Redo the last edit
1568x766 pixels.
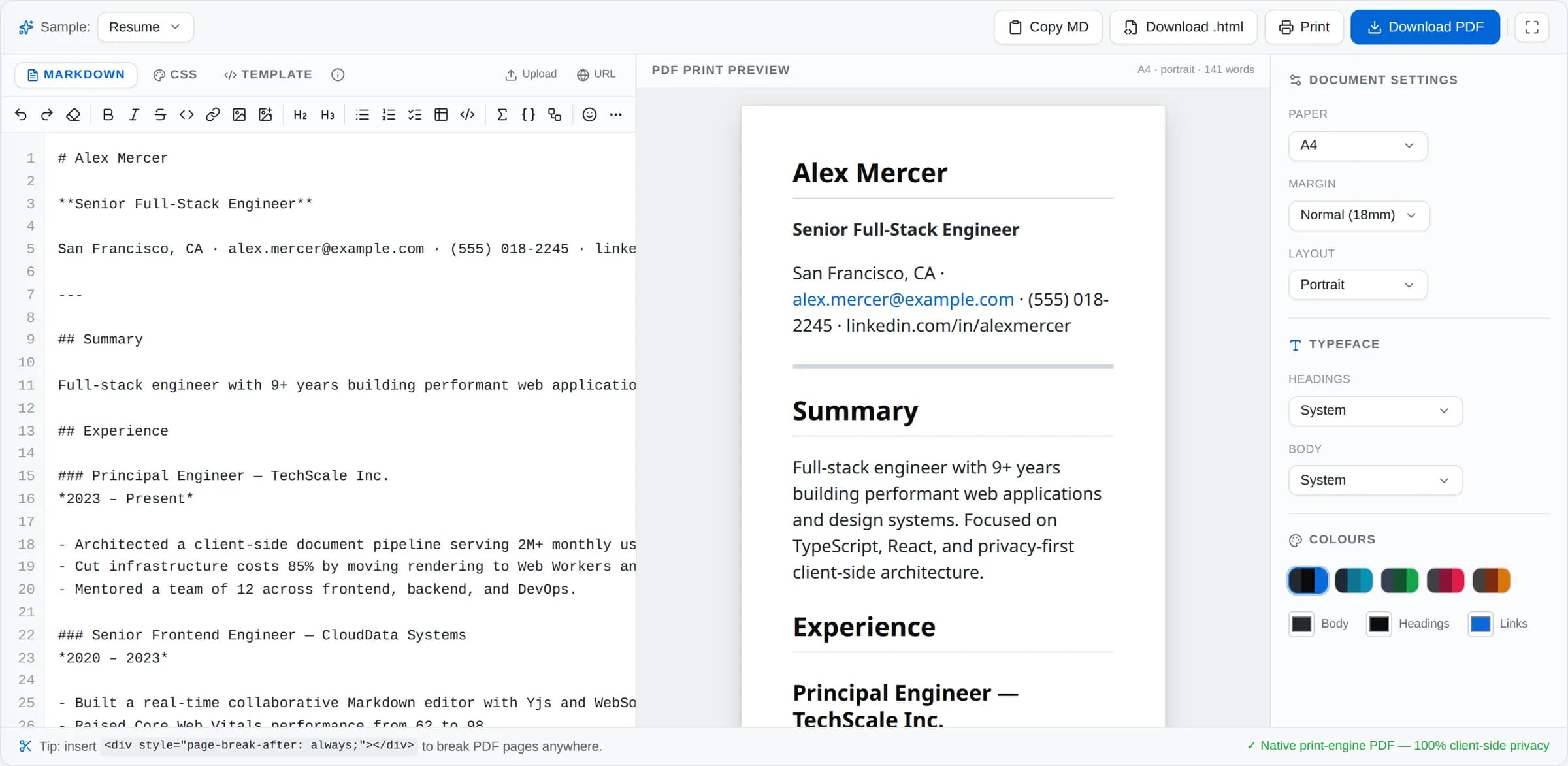pos(46,115)
